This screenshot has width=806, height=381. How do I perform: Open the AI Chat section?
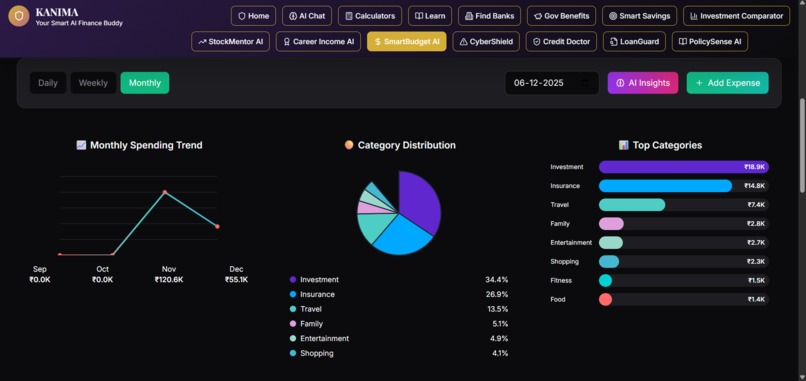(x=307, y=16)
